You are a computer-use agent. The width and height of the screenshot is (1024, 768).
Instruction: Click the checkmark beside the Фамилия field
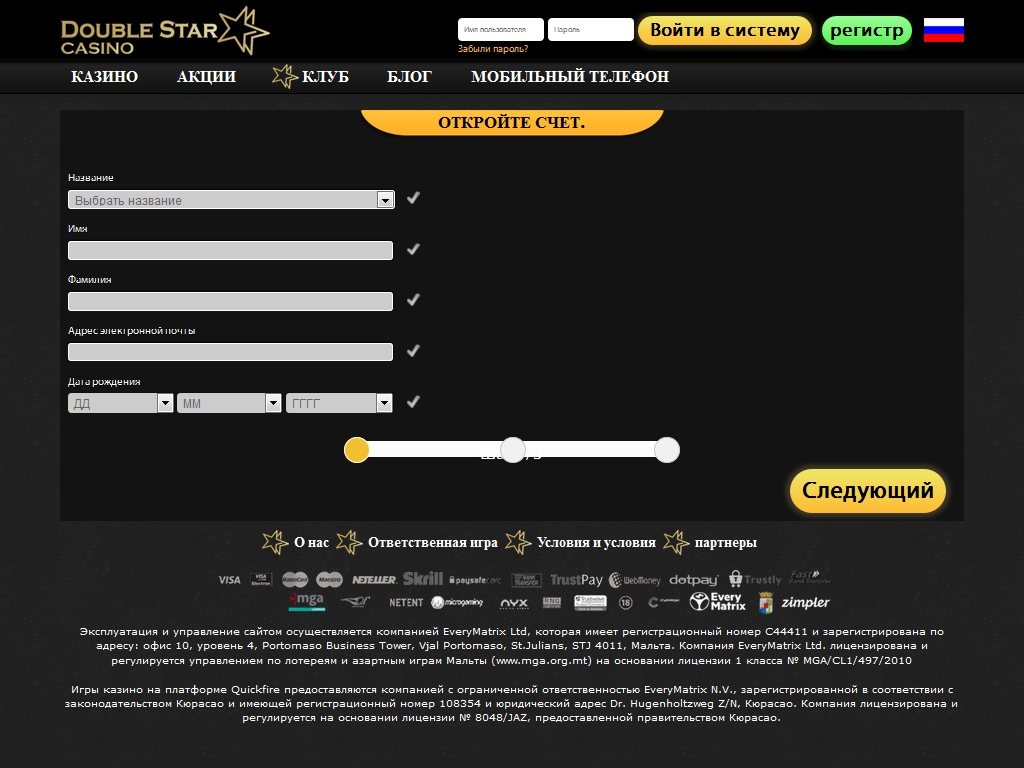[x=413, y=300]
